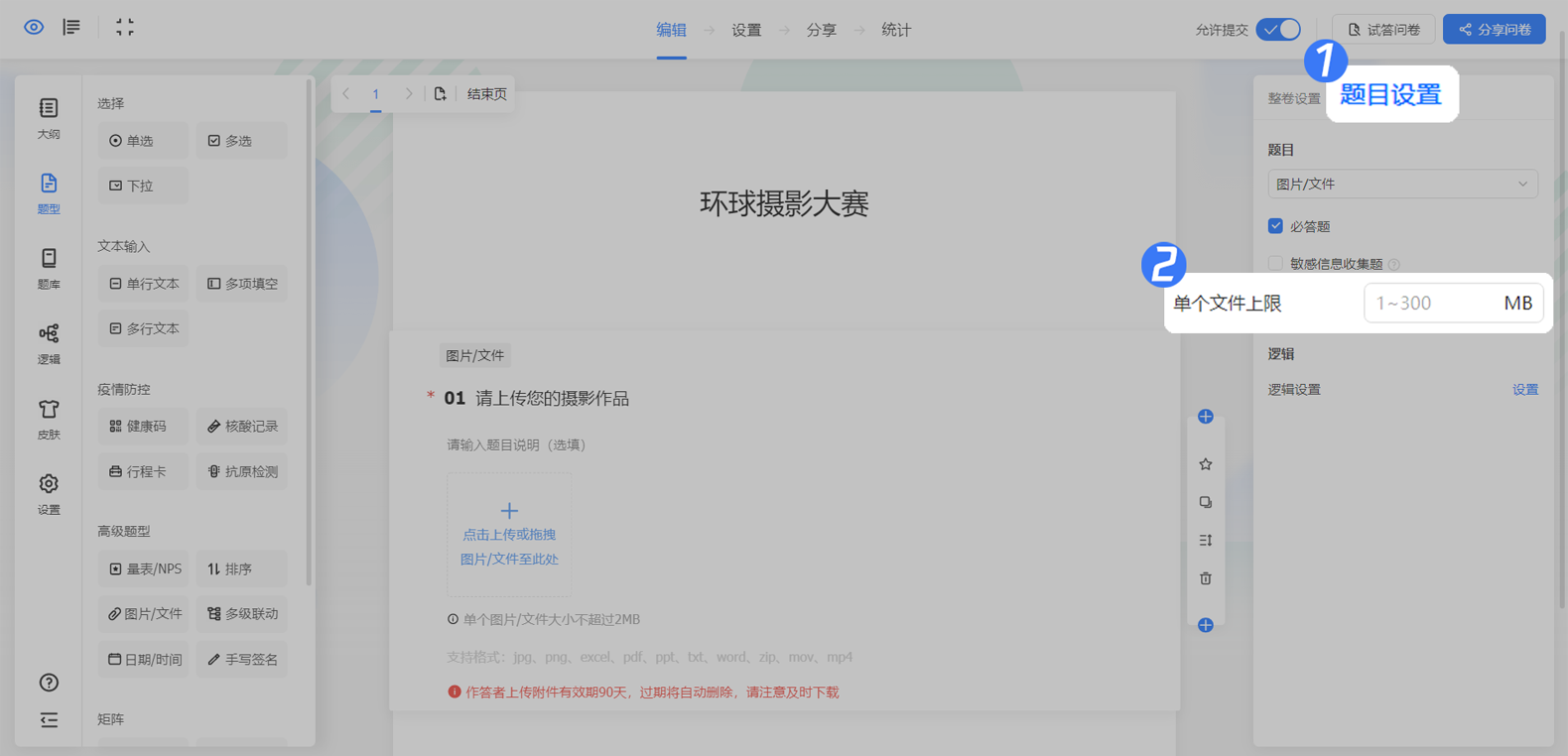
Task: Enable the 敏感信息收集题 checkbox
Action: click(1276, 264)
